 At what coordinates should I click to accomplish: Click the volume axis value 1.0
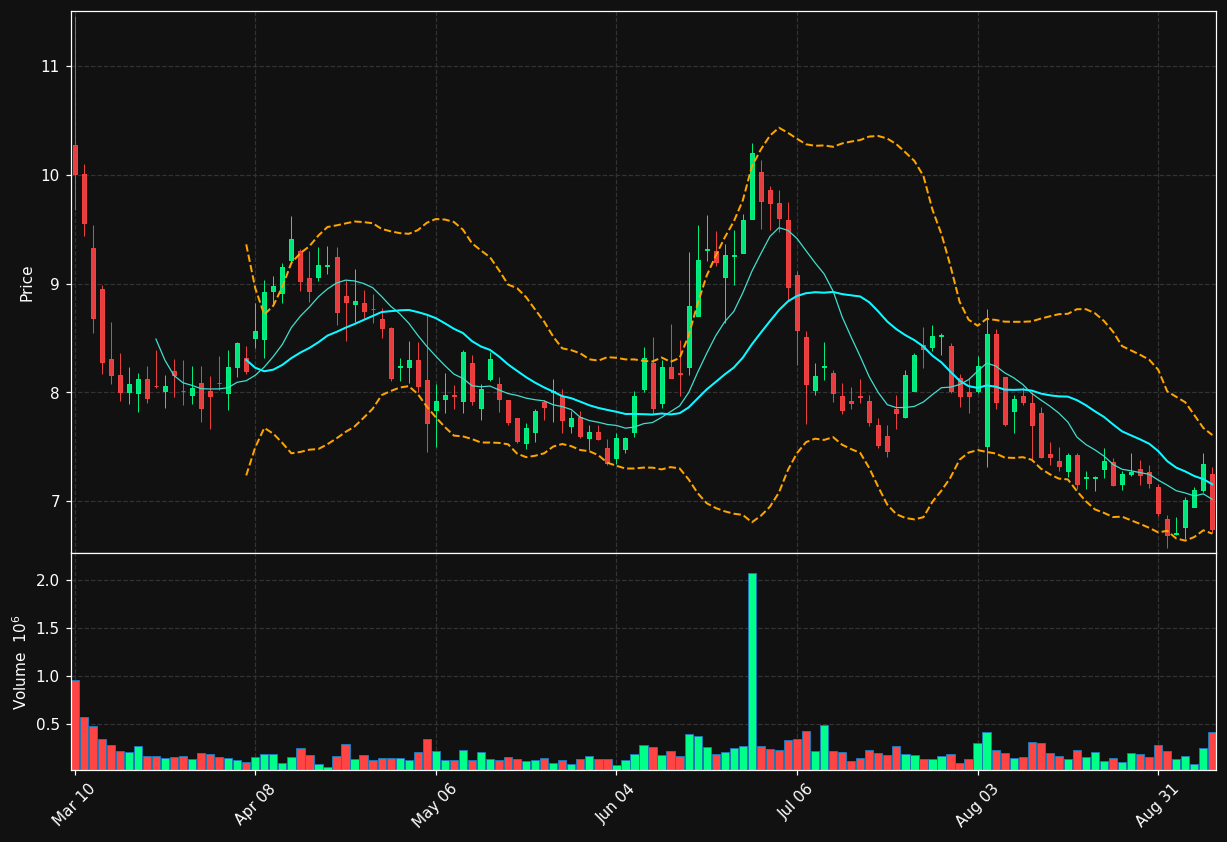[50, 677]
